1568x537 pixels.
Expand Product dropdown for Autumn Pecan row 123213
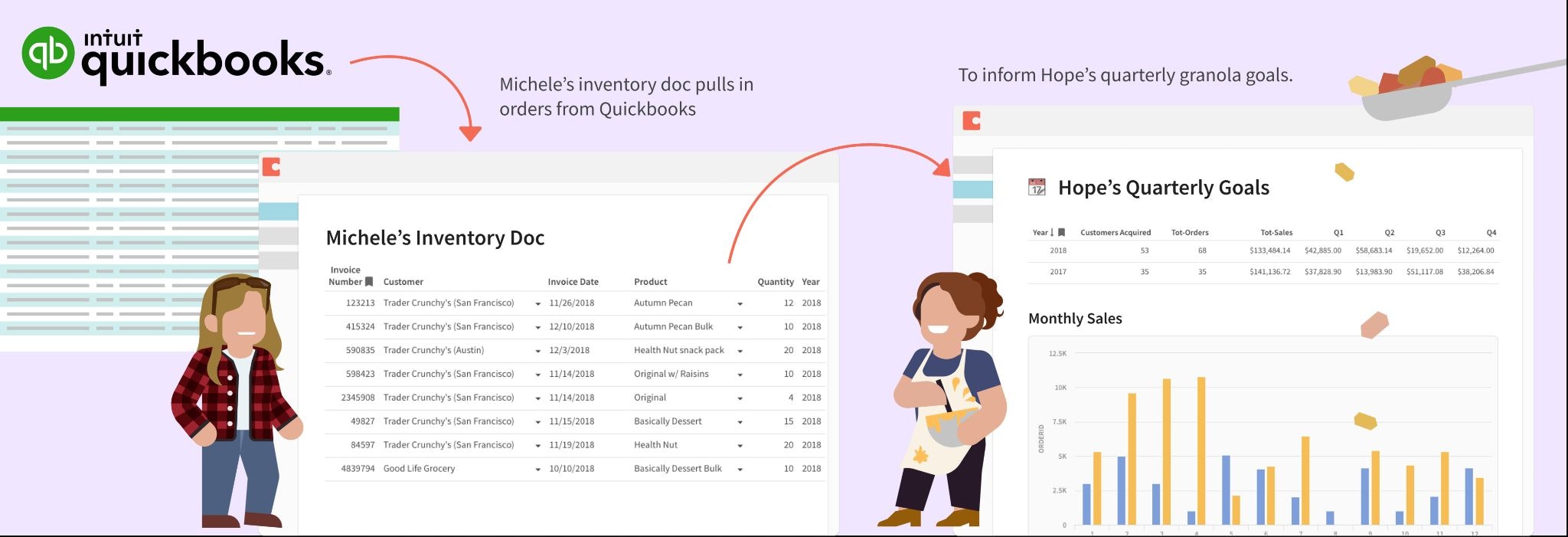click(x=740, y=304)
